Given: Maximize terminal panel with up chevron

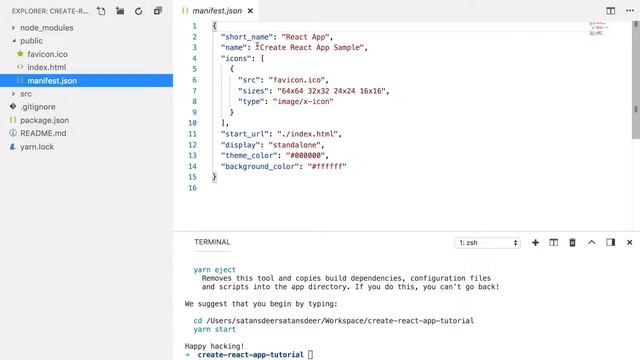Looking at the screenshot, I should pos(591,242).
